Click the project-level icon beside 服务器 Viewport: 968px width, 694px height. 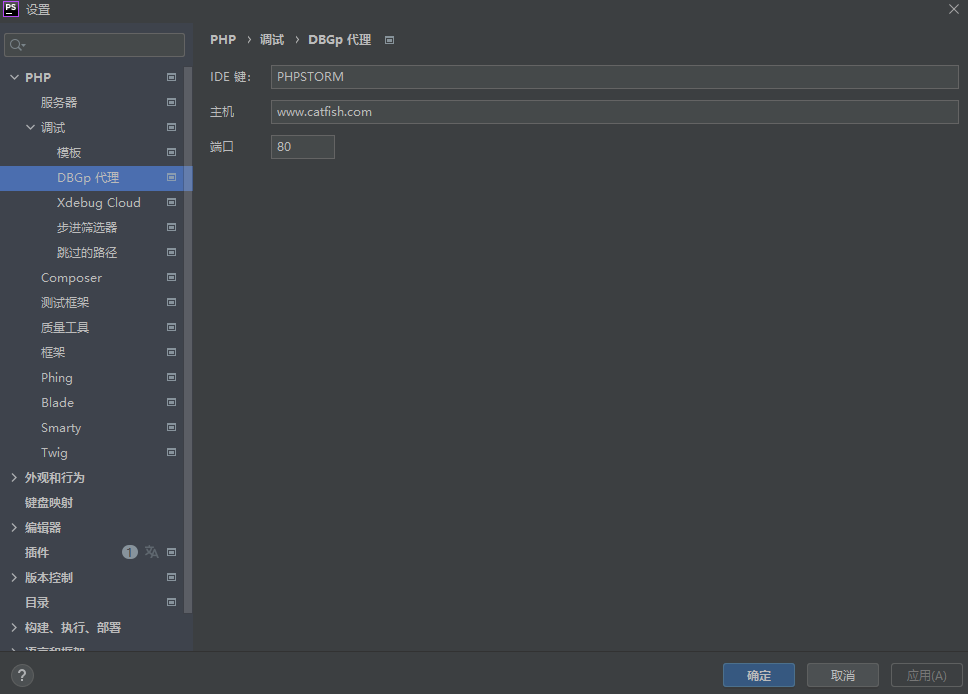tap(172, 102)
